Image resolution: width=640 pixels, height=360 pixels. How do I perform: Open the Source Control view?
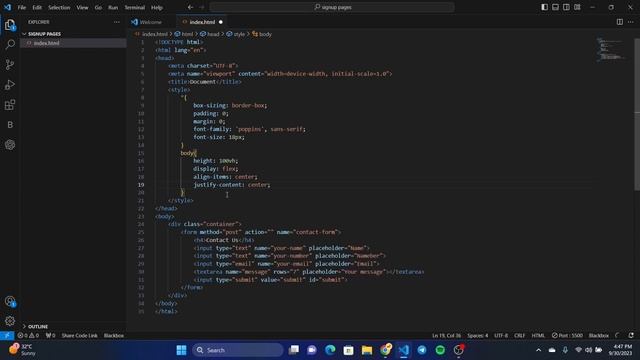[x=10, y=64]
